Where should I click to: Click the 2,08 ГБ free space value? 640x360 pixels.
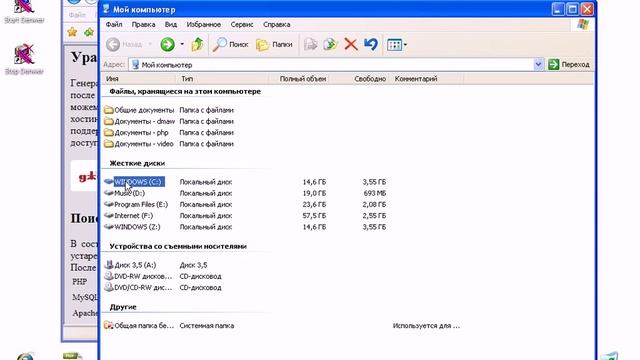(x=374, y=204)
